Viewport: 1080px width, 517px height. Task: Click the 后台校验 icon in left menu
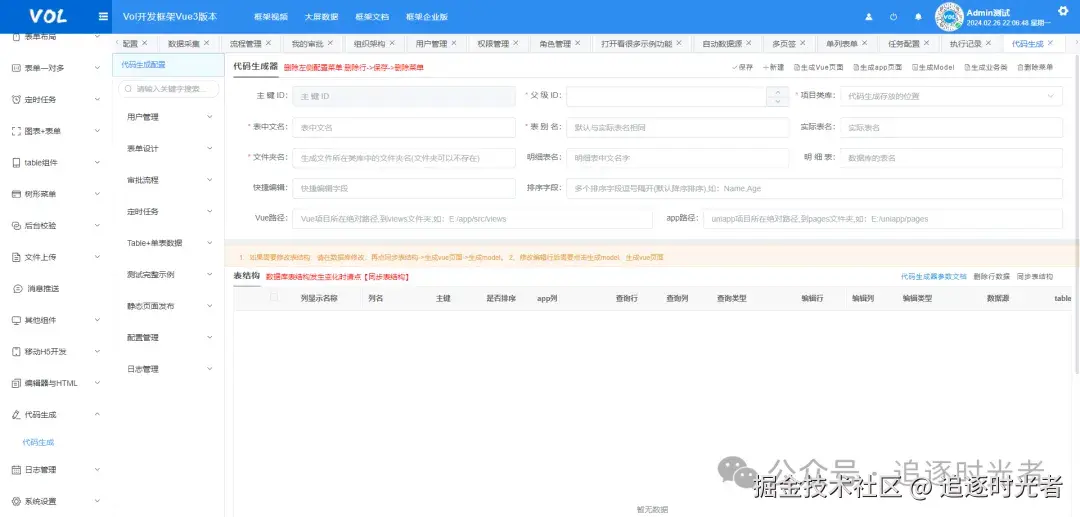pyautogui.click(x=17, y=226)
